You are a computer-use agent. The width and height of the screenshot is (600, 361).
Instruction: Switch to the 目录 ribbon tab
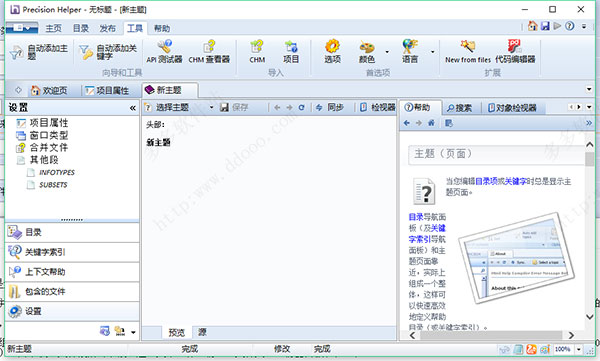coord(81,28)
